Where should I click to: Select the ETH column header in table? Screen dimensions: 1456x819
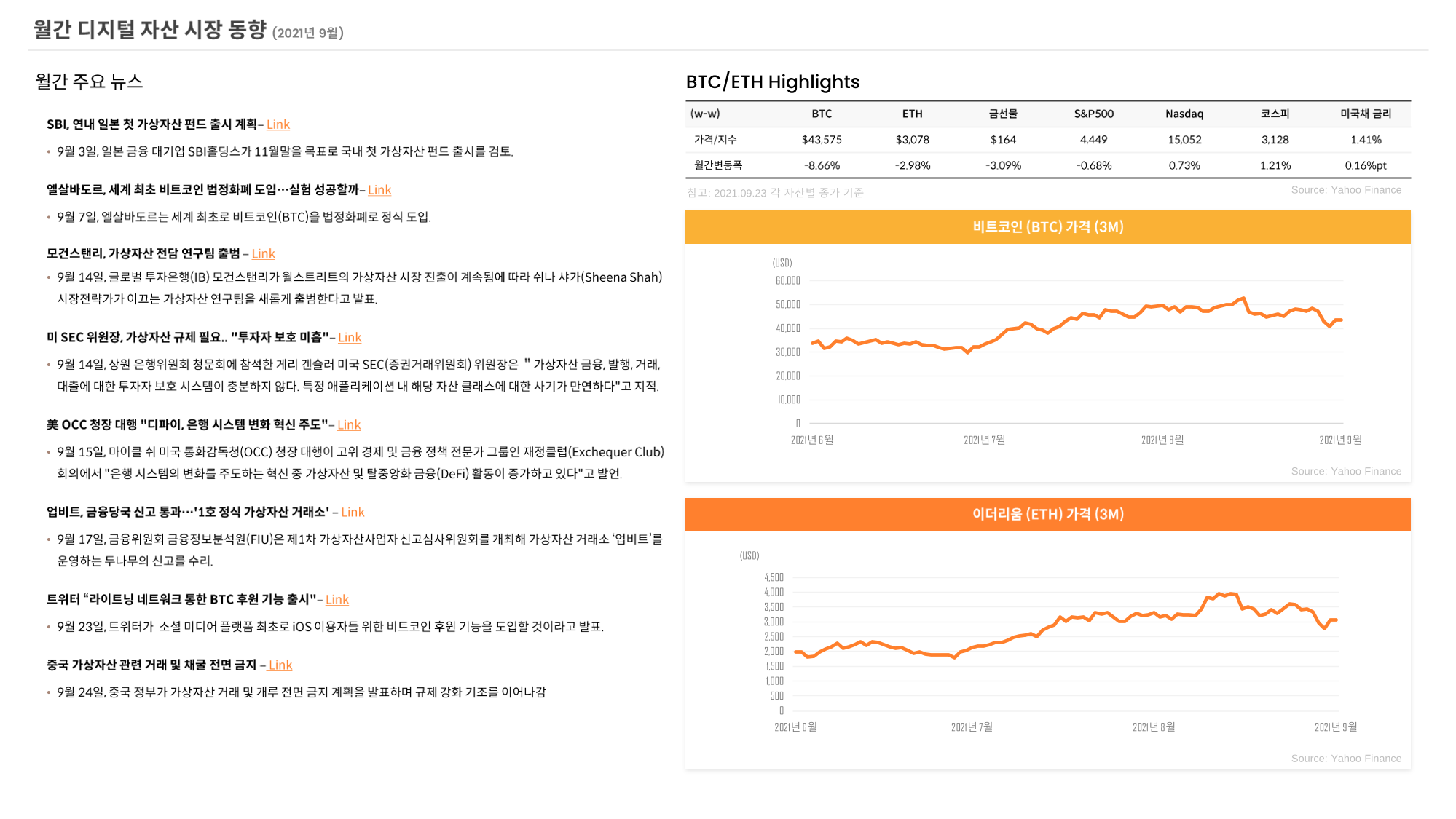coord(912,114)
